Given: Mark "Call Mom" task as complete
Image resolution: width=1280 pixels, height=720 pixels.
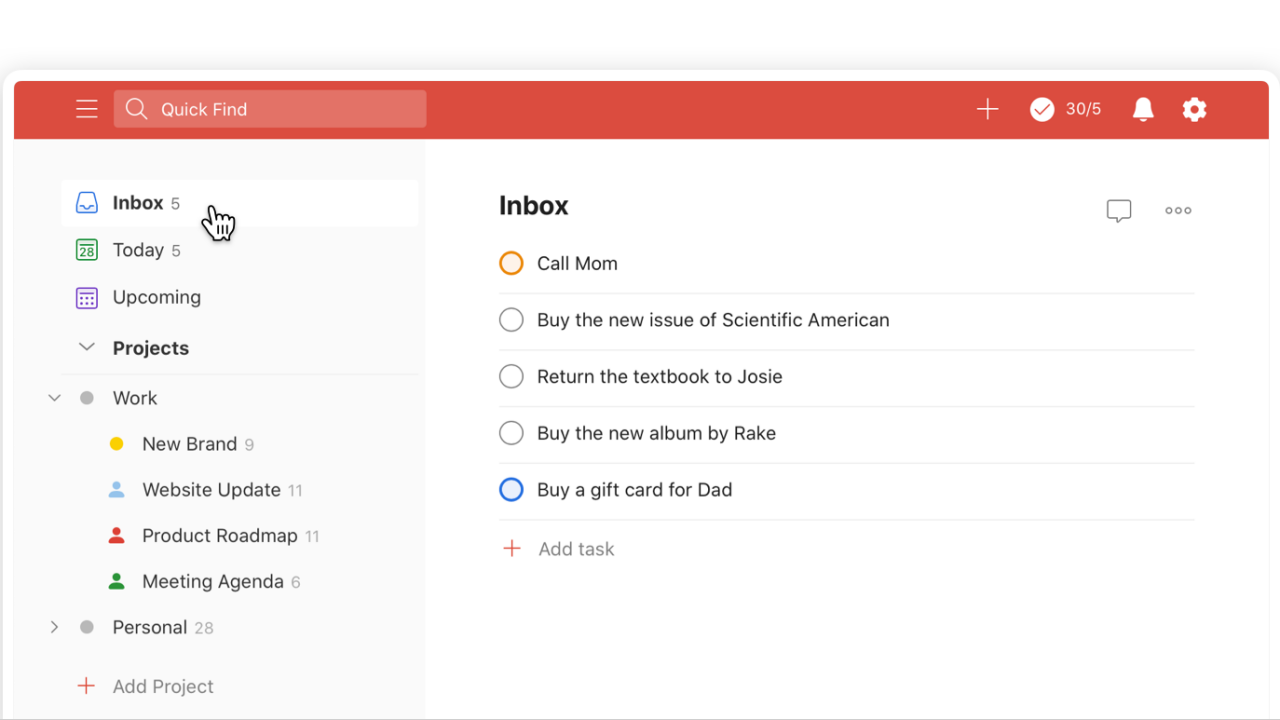Looking at the screenshot, I should point(511,263).
